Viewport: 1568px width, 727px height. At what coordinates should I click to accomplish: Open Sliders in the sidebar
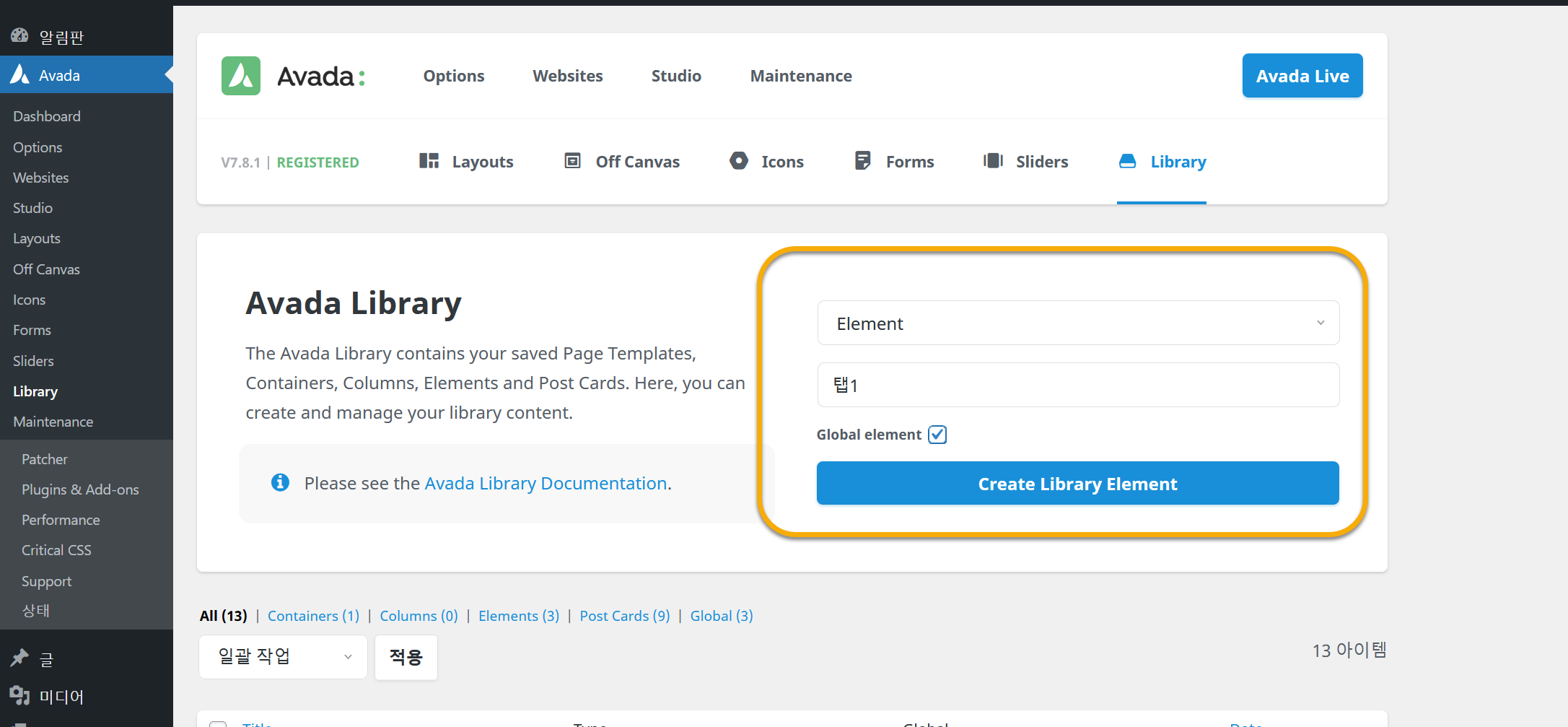coord(33,361)
